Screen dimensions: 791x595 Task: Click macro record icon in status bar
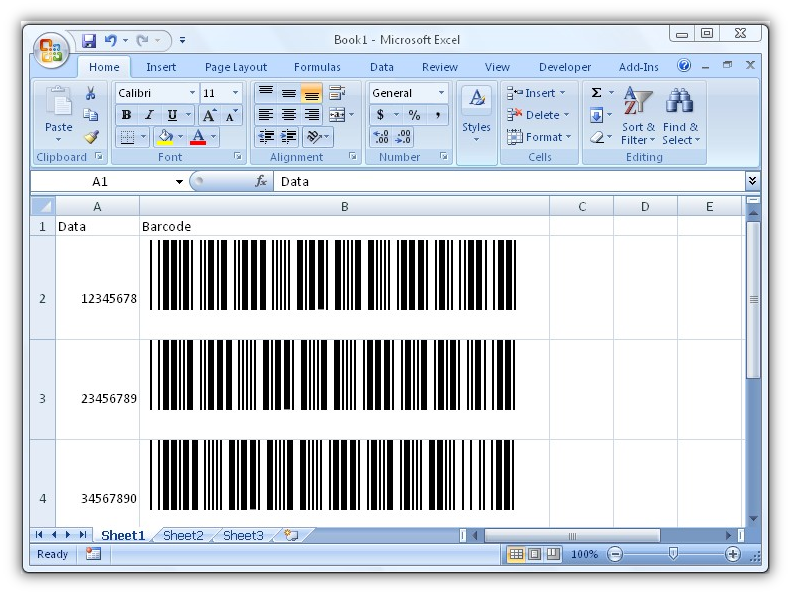93,554
